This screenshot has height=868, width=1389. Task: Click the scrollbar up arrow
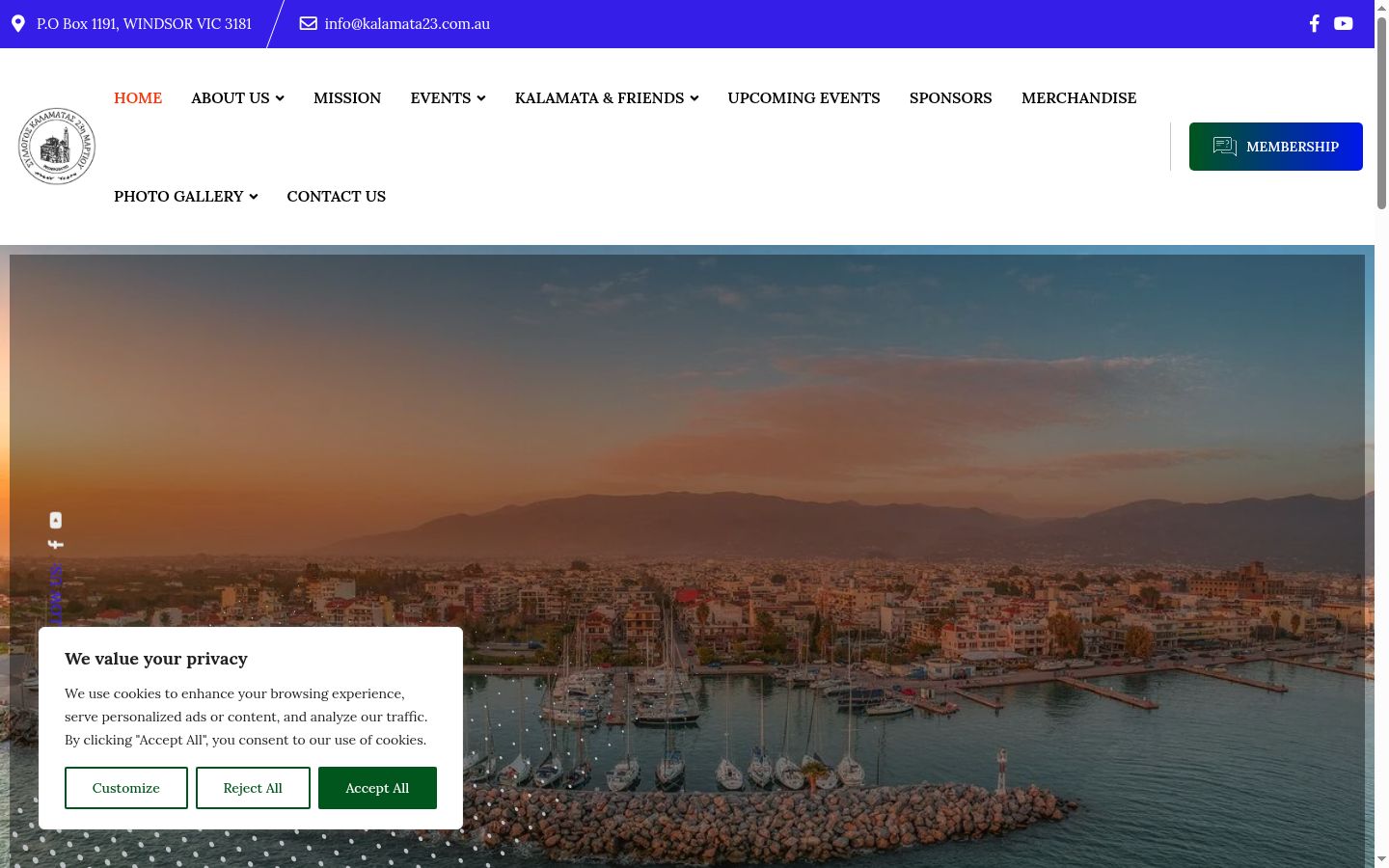[x=1381, y=8]
